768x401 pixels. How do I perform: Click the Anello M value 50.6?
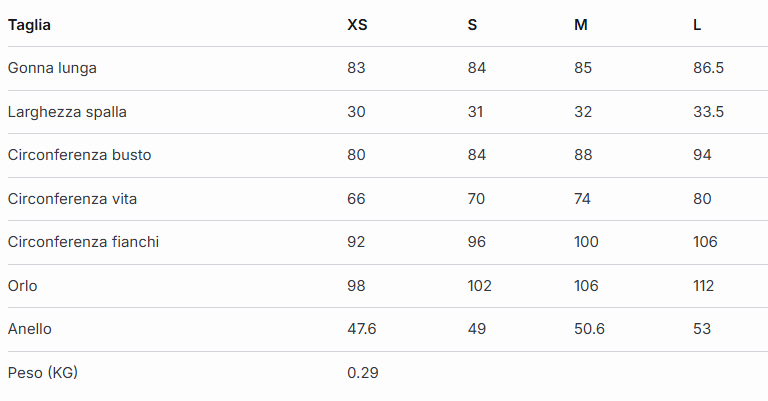589,329
